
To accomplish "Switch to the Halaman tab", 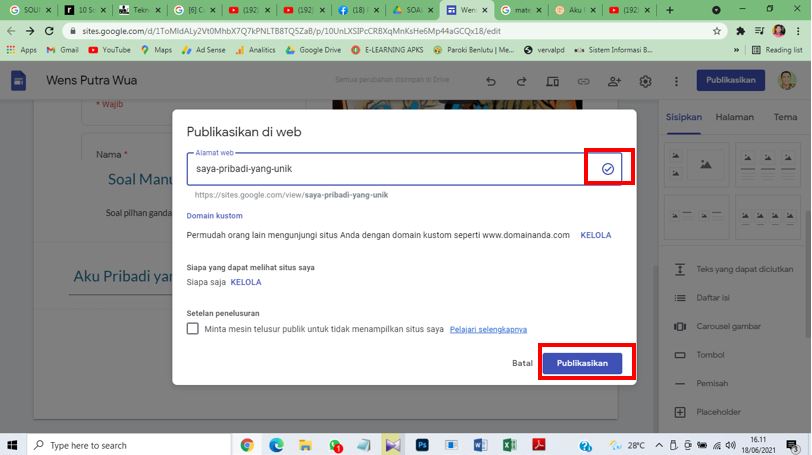I will [734, 117].
